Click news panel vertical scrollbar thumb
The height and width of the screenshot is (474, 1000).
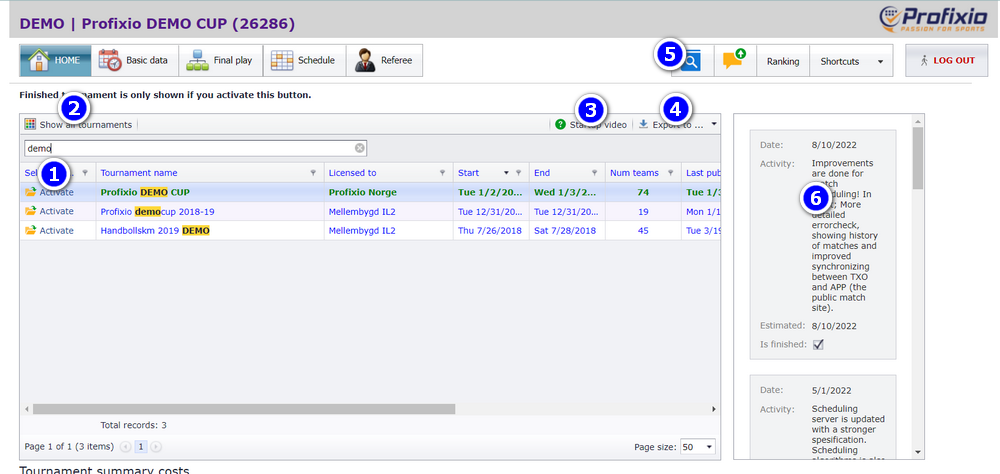[918, 158]
